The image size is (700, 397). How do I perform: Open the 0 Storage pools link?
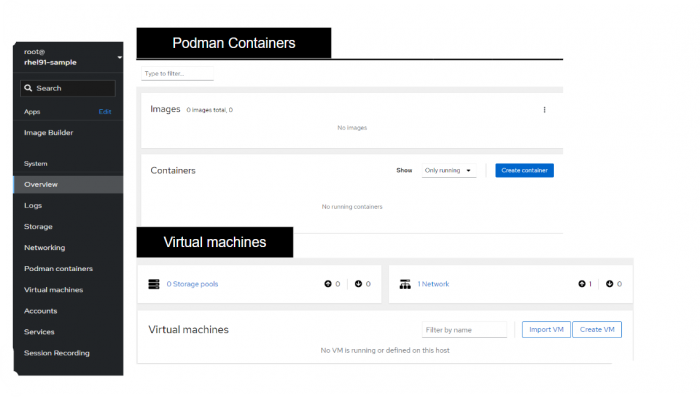[192, 284]
